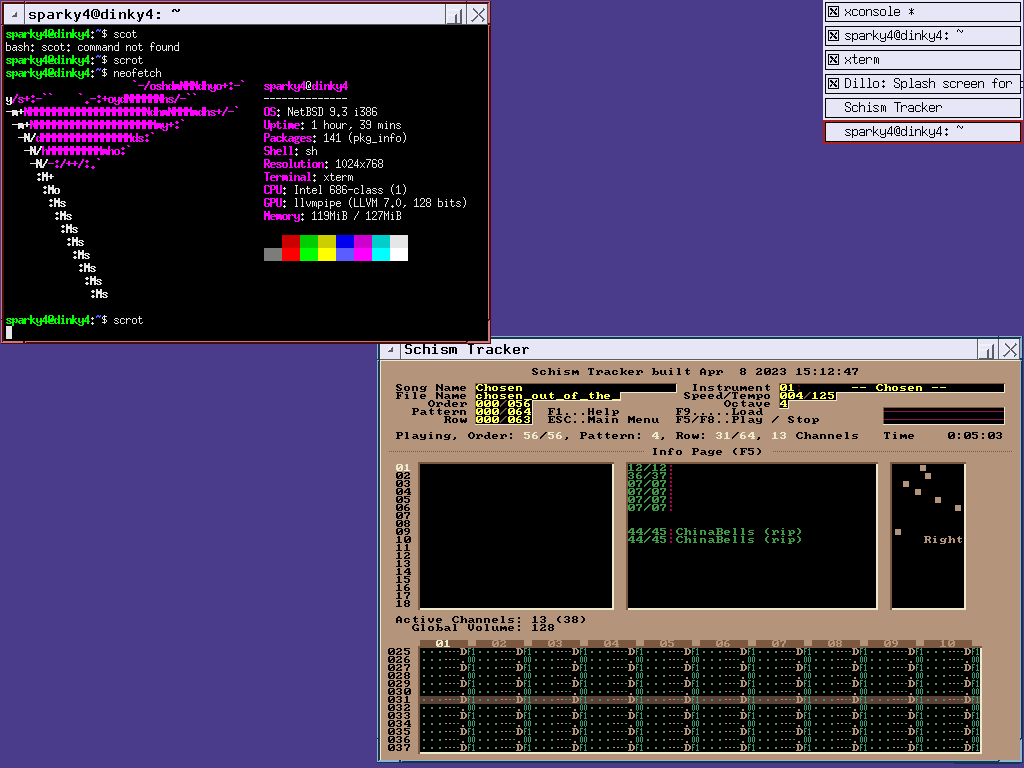
Task: Click the Order field showing 000/056
Action: pos(503,404)
